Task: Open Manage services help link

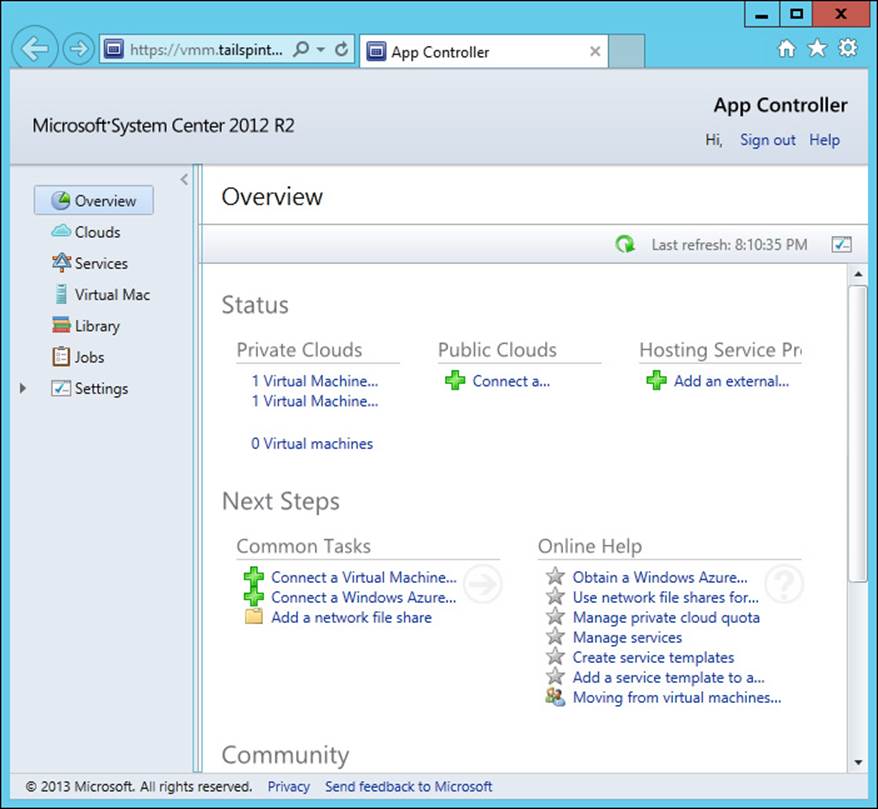Action: point(627,638)
